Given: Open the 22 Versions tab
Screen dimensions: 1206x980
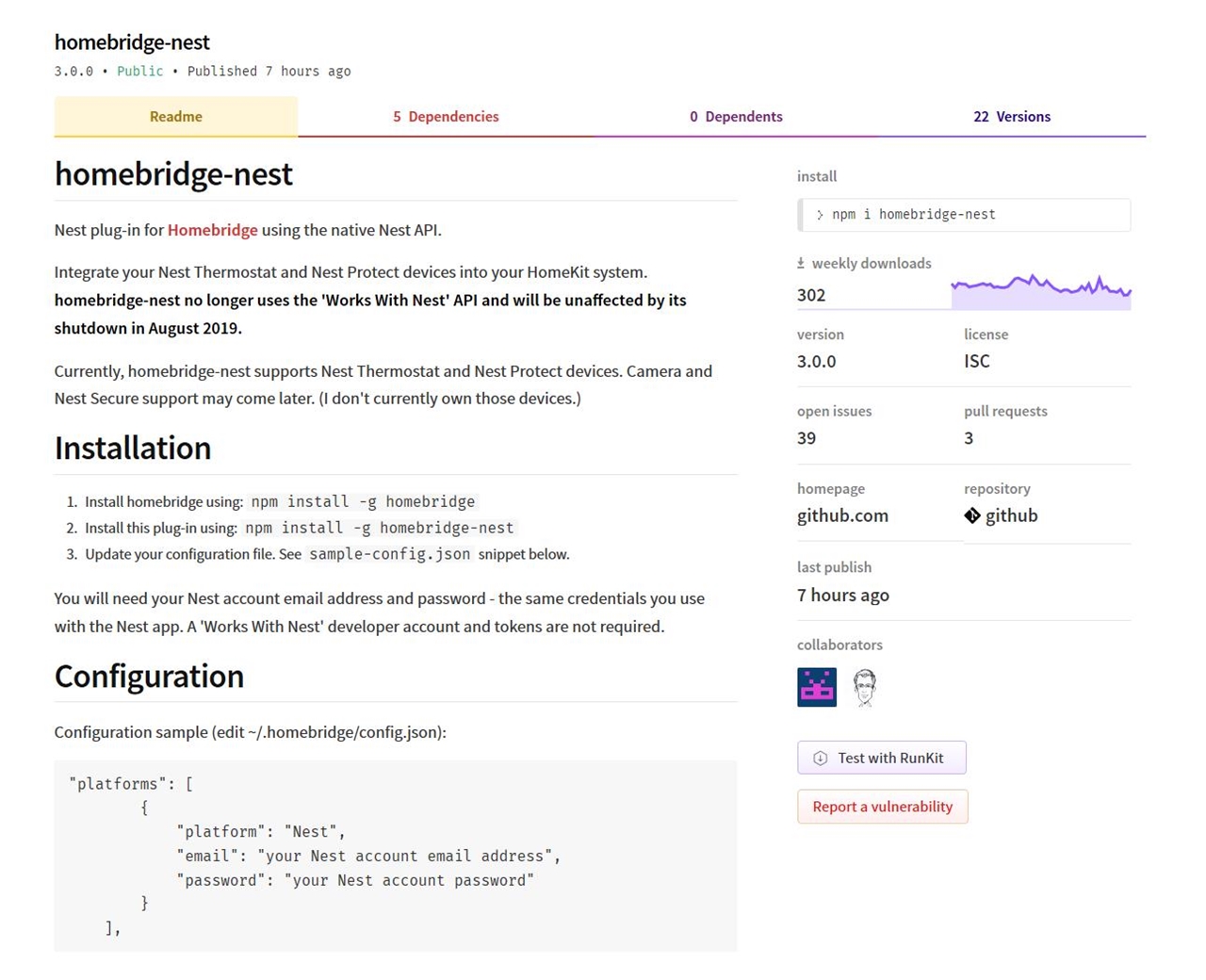Looking at the screenshot, I should click(x=1012, y=117).
